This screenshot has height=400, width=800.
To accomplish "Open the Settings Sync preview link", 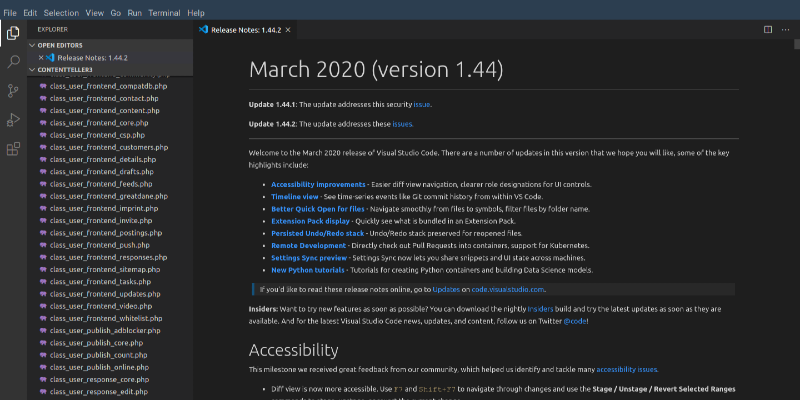I will click(309, 258).
